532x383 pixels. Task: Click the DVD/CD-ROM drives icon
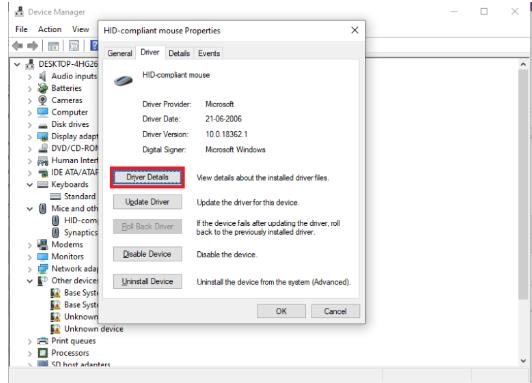click(x=43, y=148)
